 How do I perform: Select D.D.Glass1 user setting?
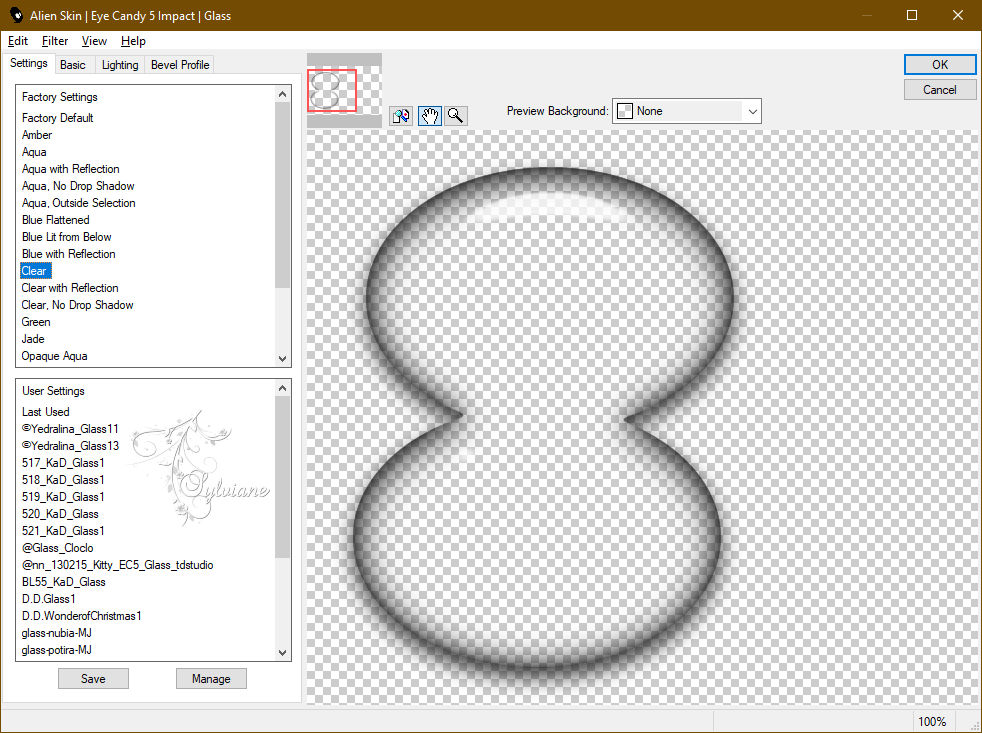coord(48,598)
